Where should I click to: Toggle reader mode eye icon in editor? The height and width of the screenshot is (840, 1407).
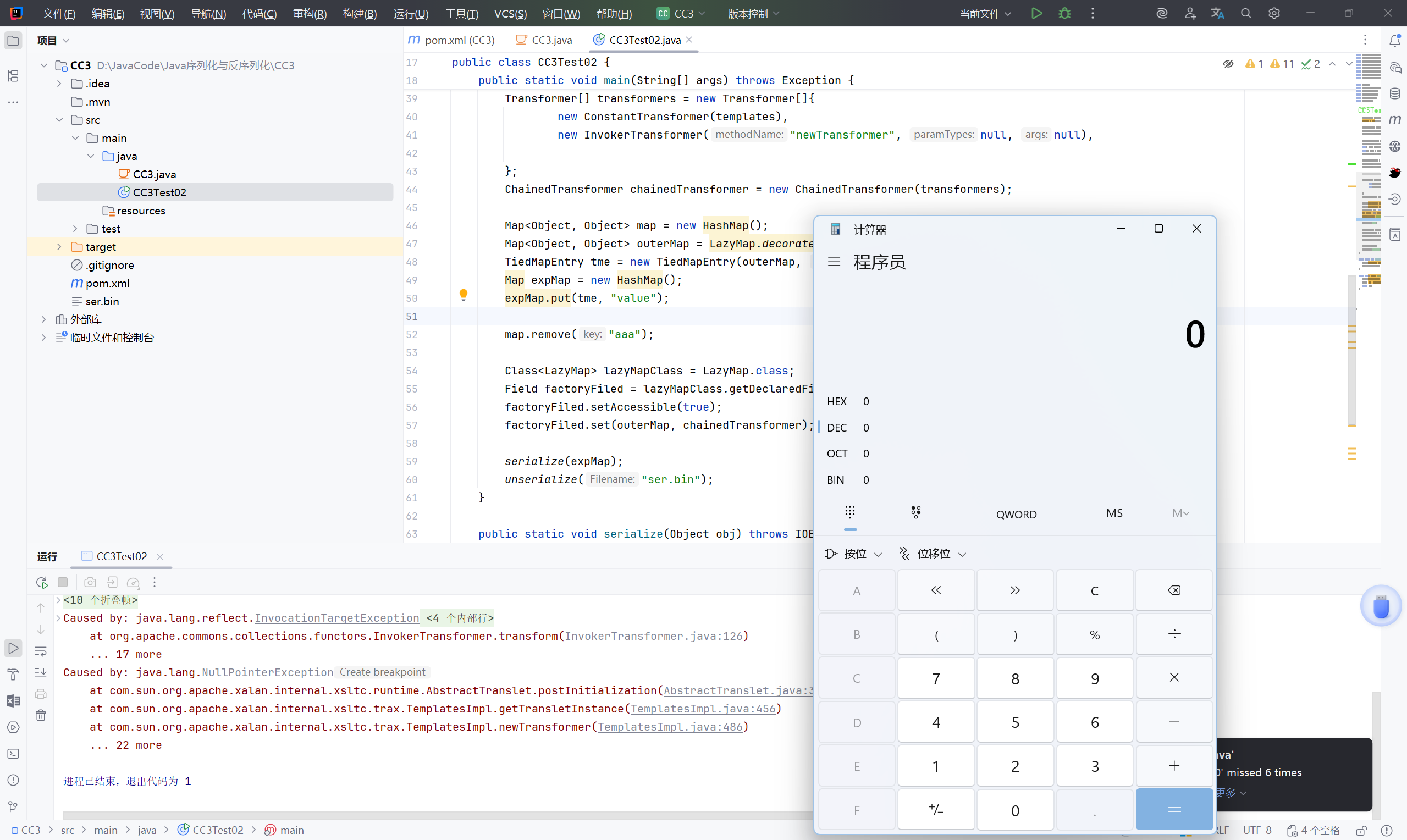[x=1228, y=64]
